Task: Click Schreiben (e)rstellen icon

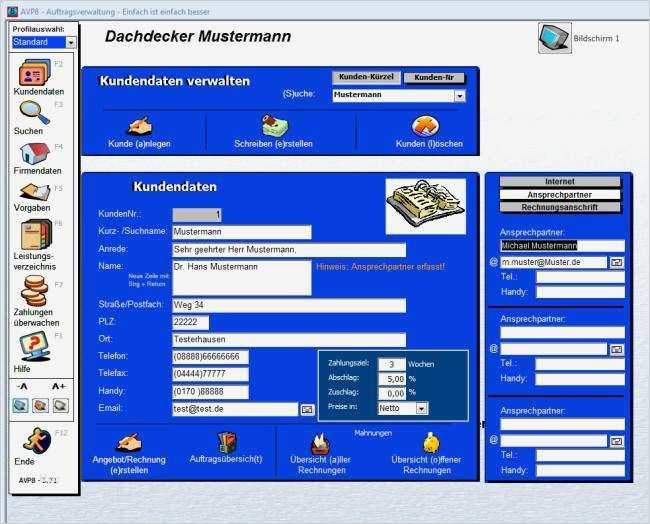Action: point(275,125)
